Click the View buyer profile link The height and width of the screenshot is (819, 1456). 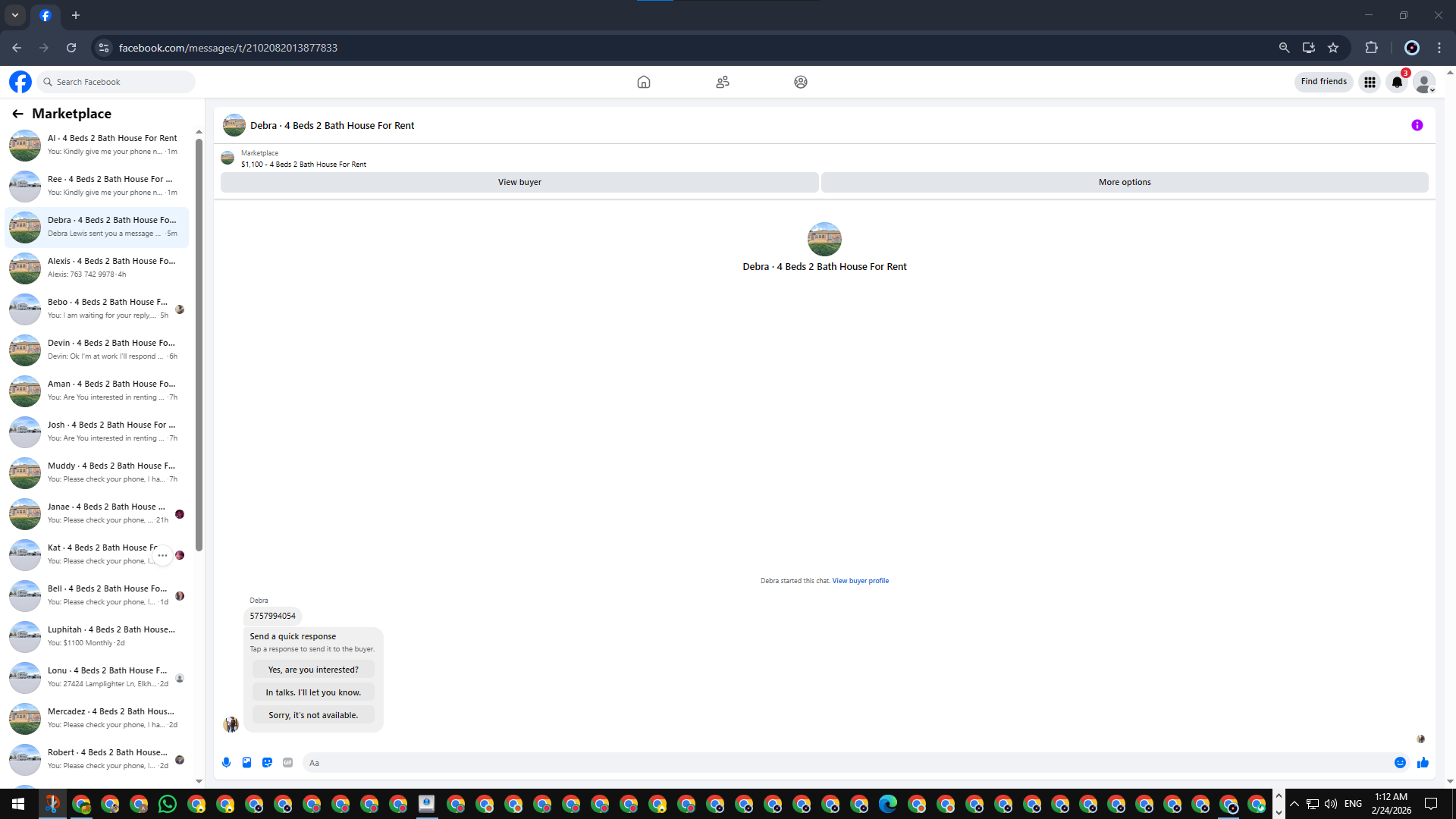tap(860, 581)
